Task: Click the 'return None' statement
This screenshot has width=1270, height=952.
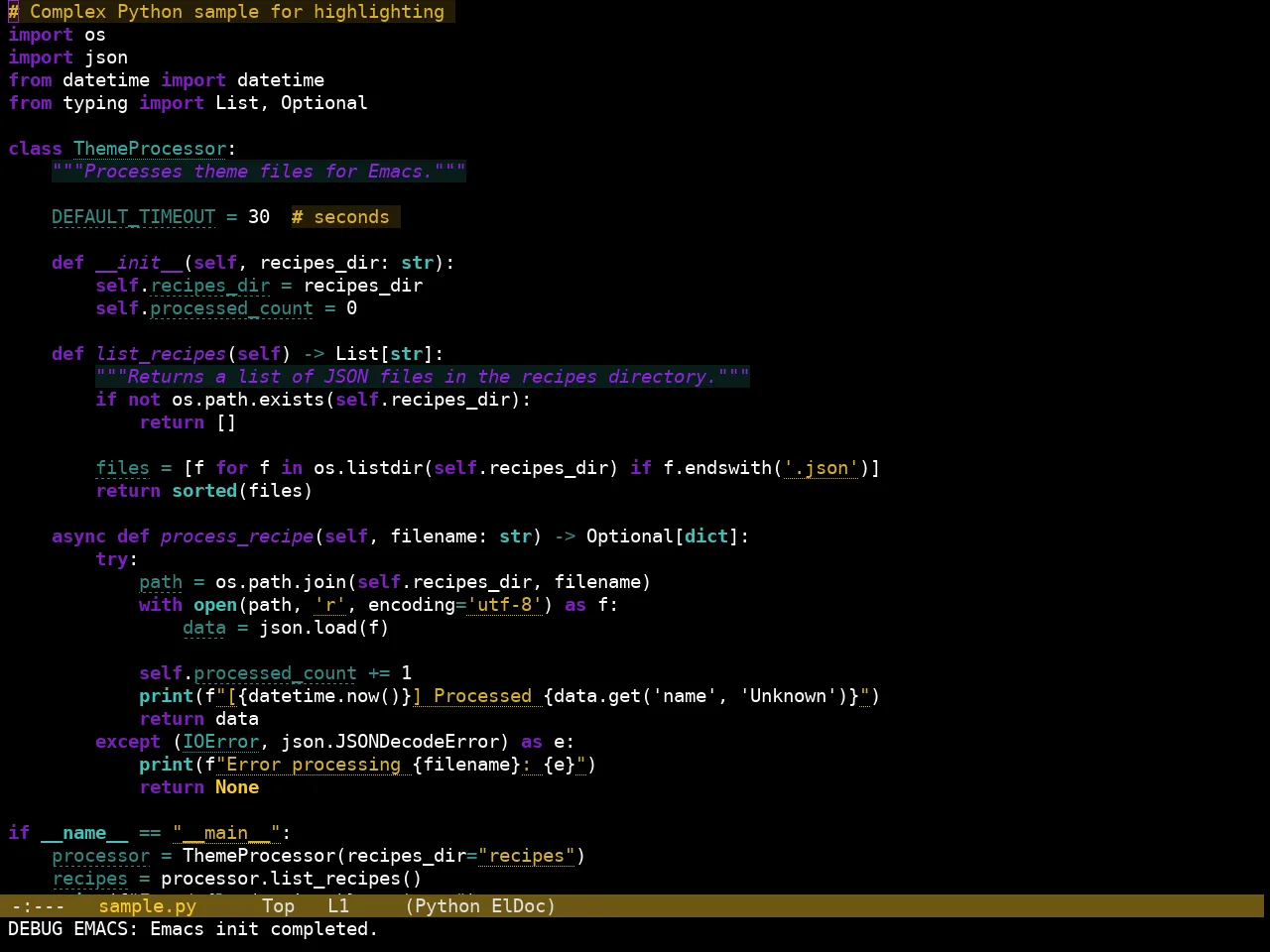Action: tap(199, 787)
